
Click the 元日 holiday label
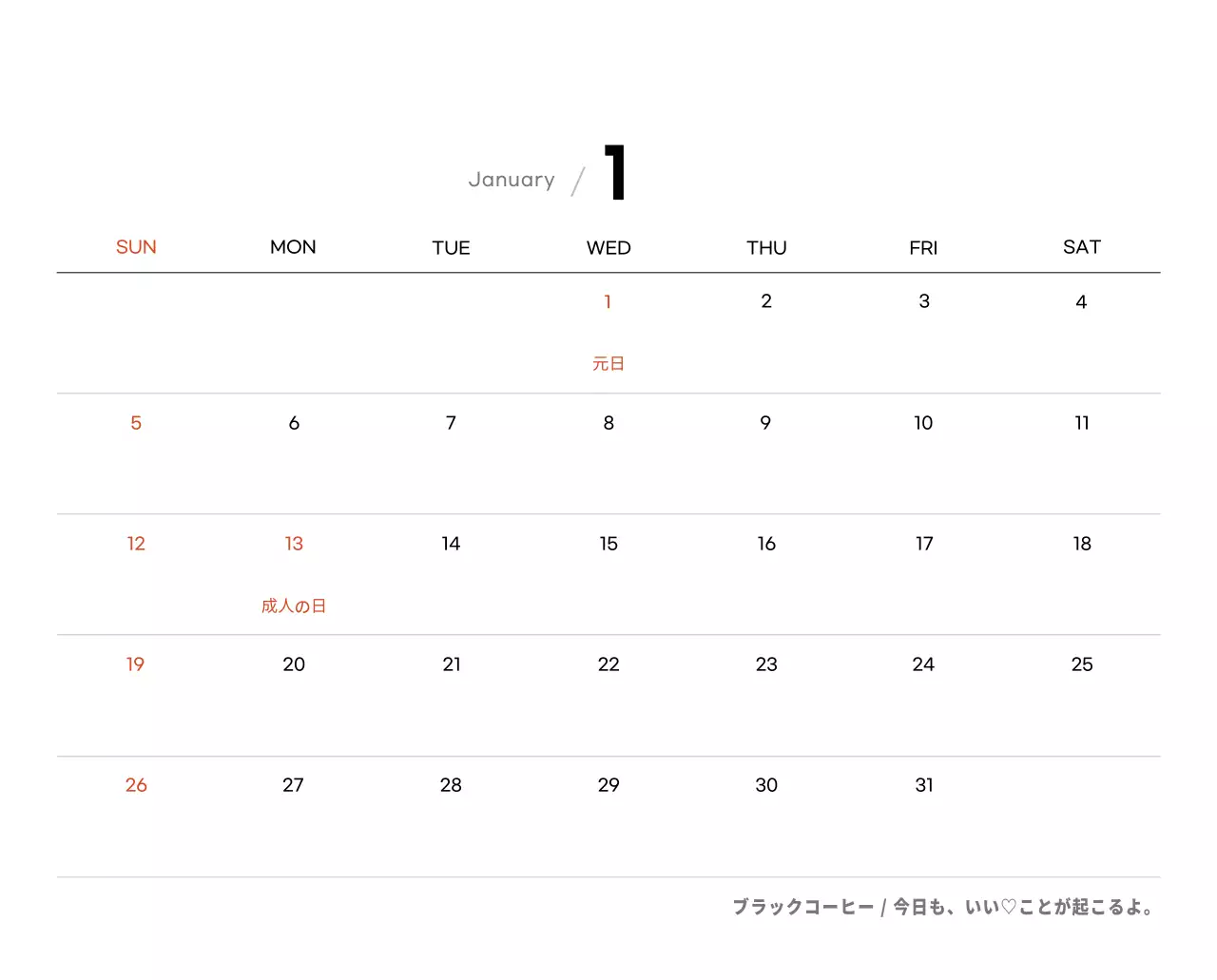(608, 363)
